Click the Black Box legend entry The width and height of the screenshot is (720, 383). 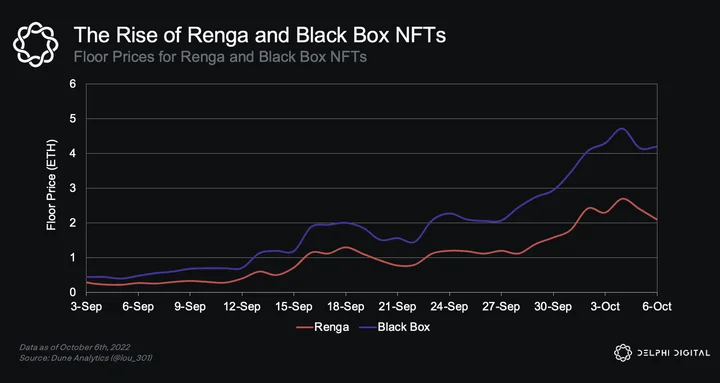[394, 327]
